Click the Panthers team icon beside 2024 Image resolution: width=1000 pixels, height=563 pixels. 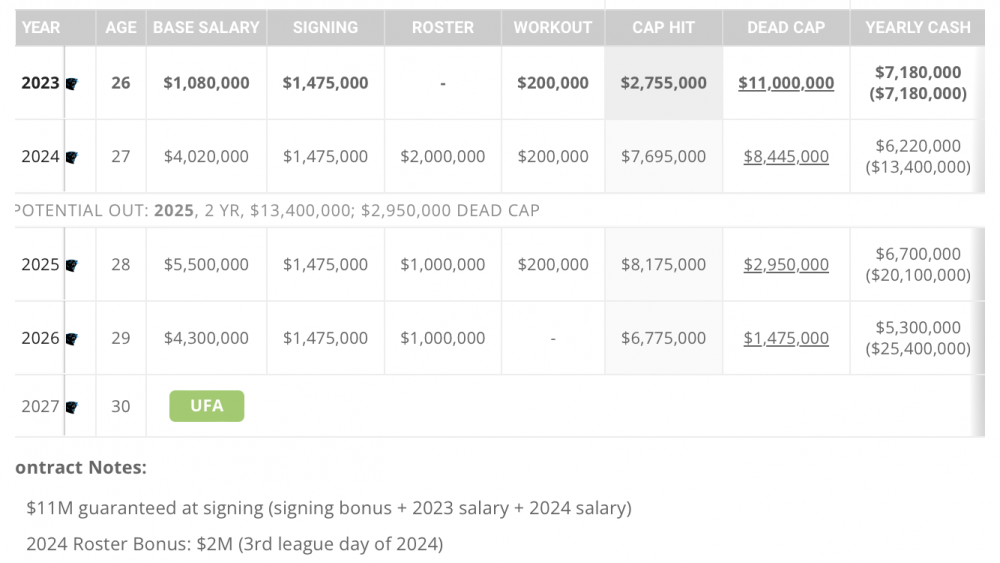click(72, 157)
